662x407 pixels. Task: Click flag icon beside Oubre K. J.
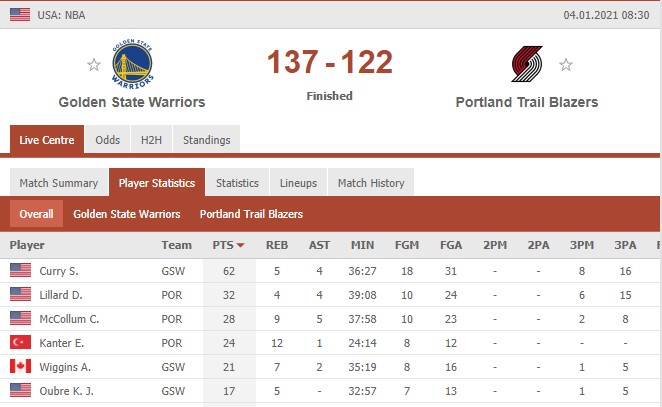point(20,391)
